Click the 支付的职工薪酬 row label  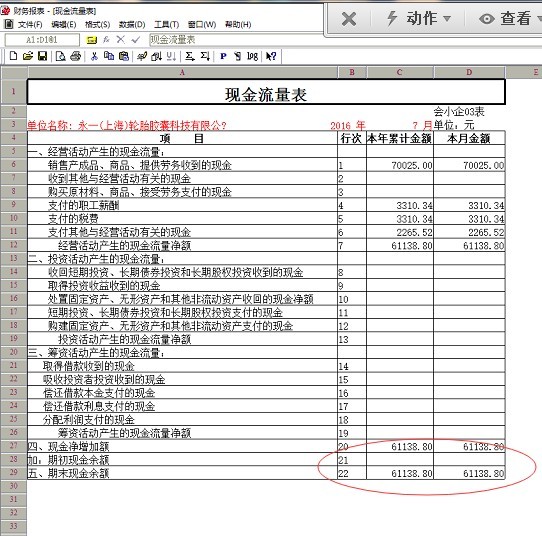pyautogui.click(x=83, y=205)
